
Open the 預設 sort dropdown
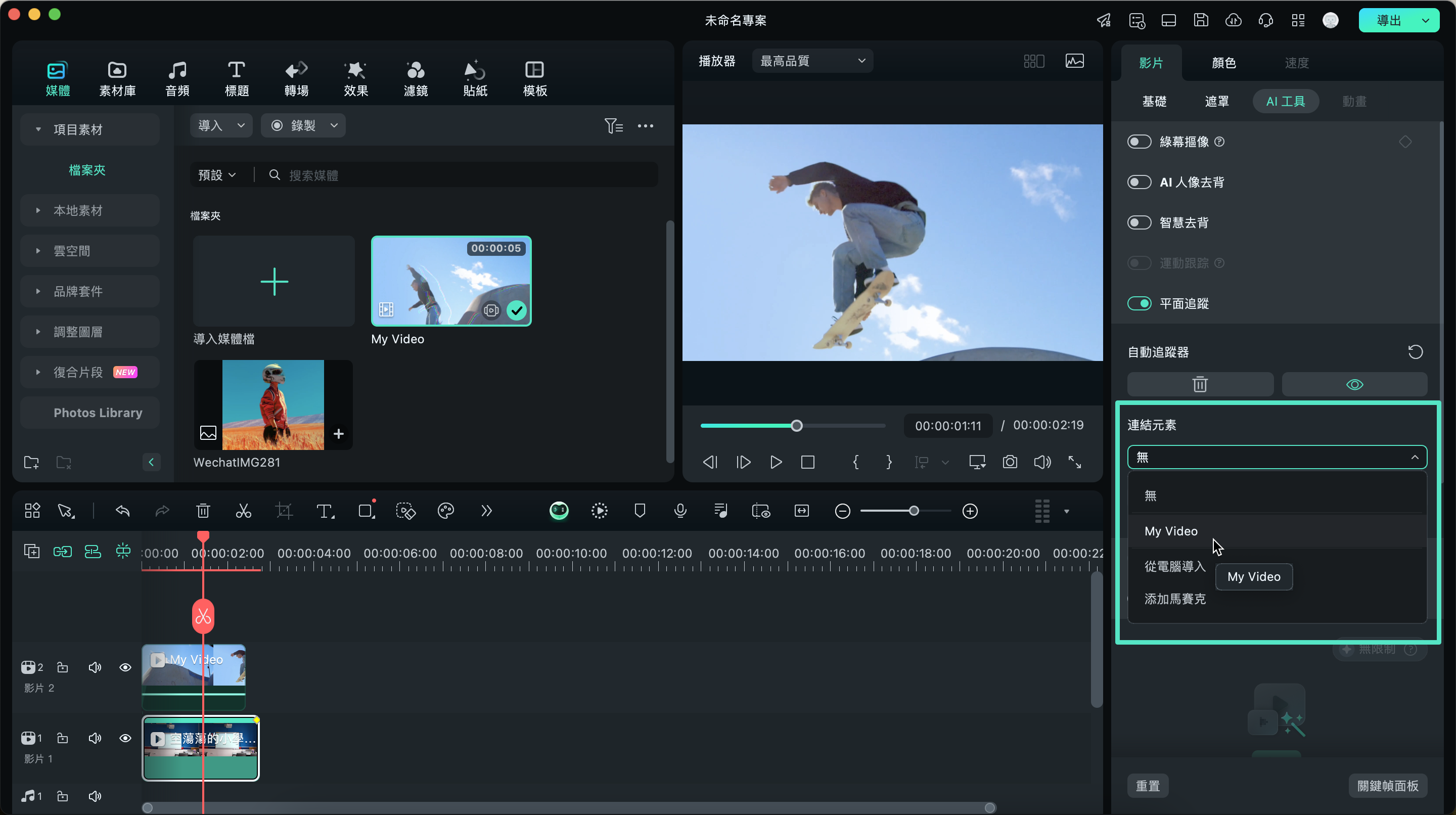(217, 175)
